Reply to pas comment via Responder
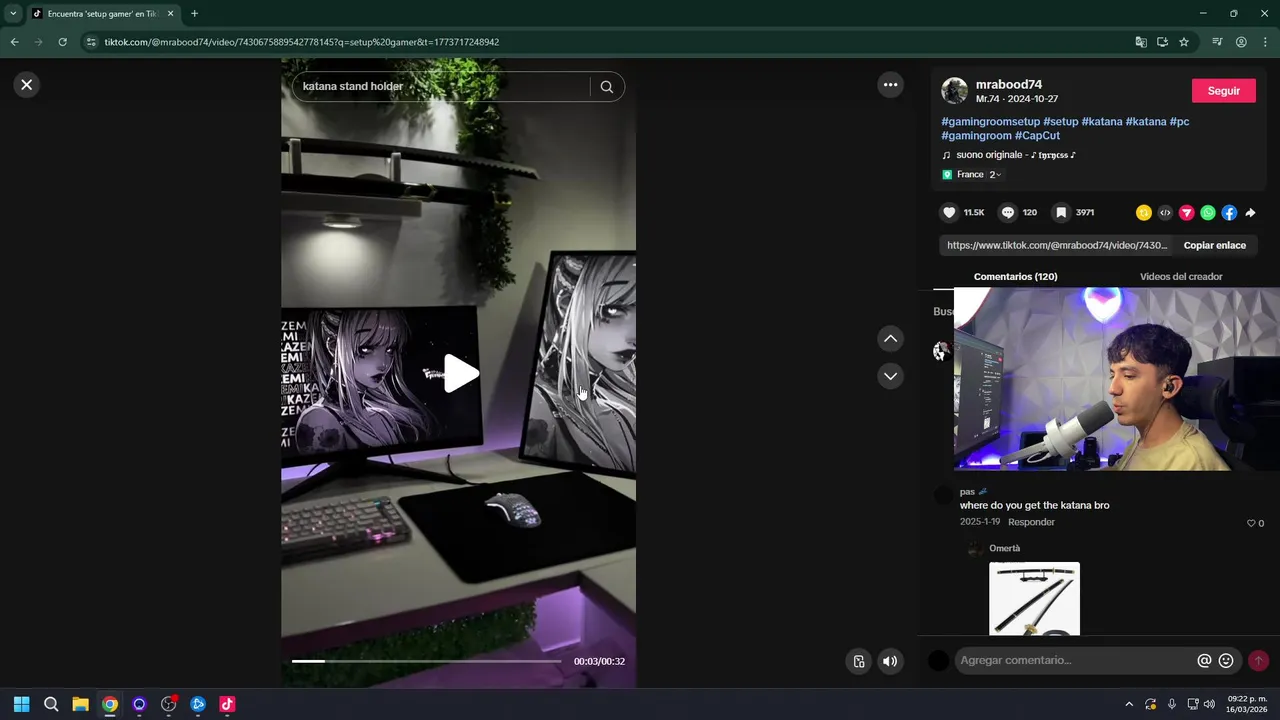The image size is (1280, 720). click(1031, 522)
